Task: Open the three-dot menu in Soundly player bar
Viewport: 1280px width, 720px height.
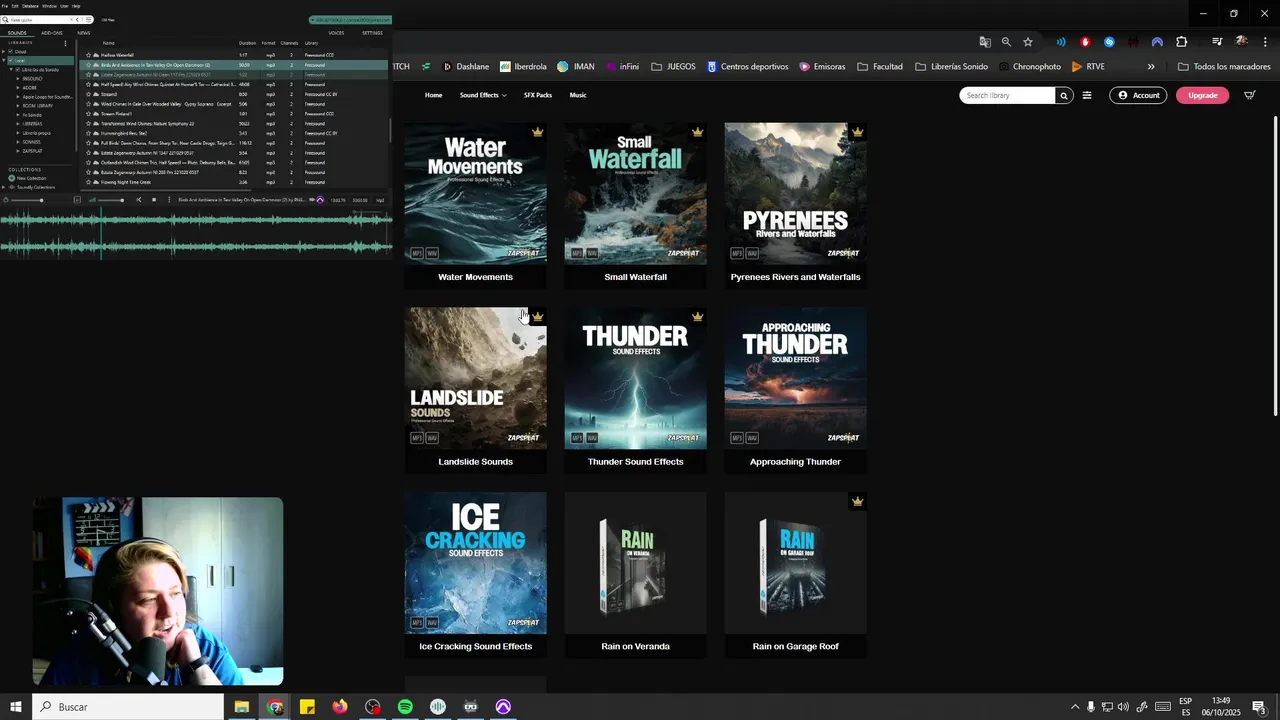Action: coord(168,200)
